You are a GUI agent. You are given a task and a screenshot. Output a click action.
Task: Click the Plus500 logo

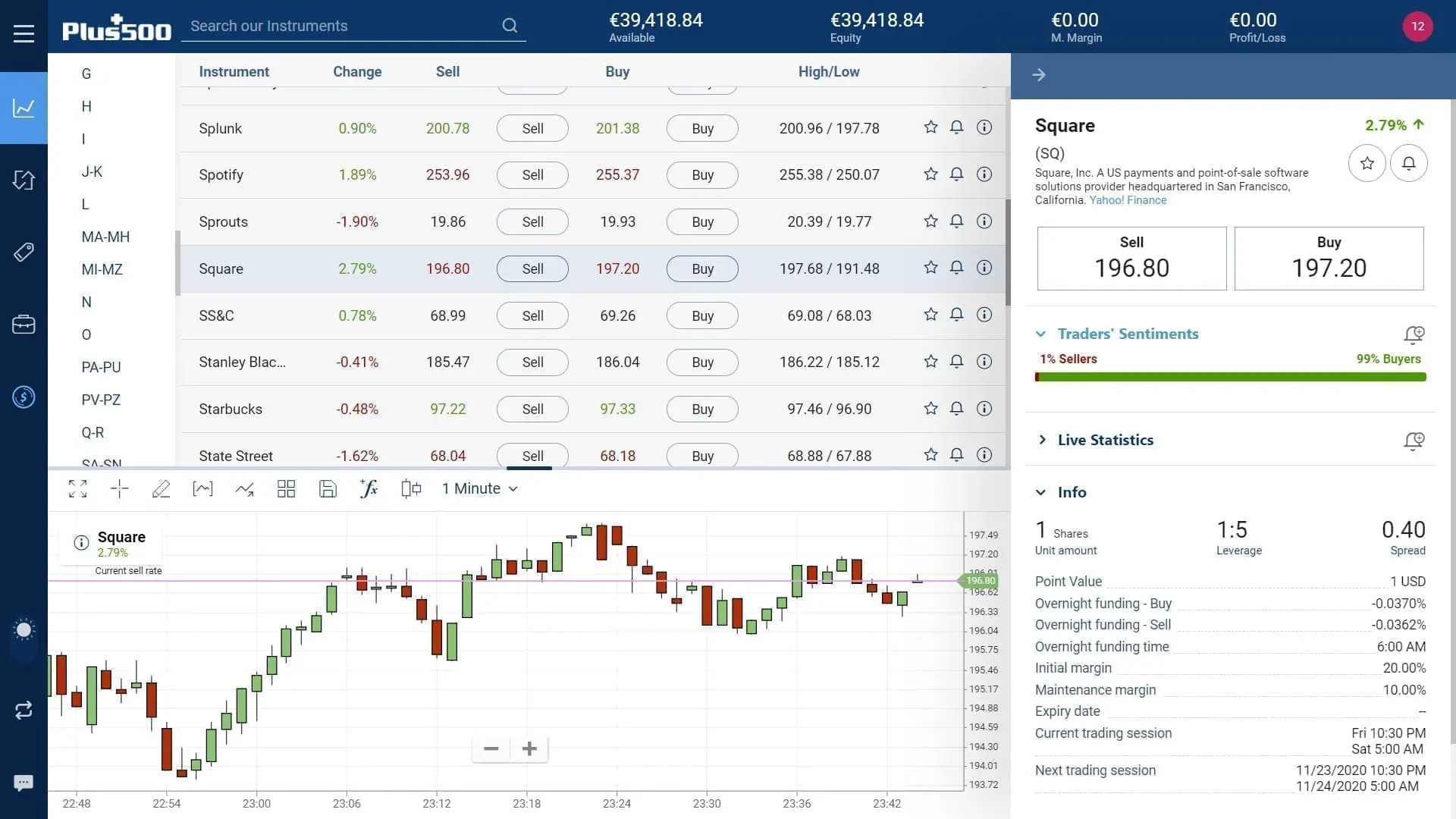117,28
